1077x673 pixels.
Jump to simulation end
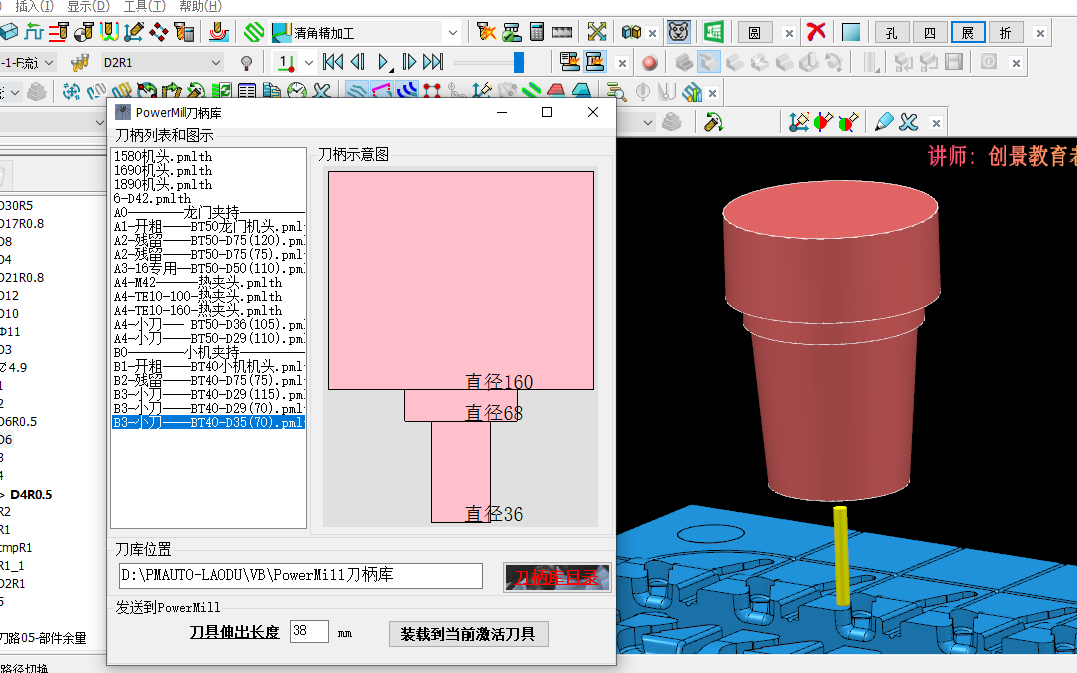(x=433, y=62)
